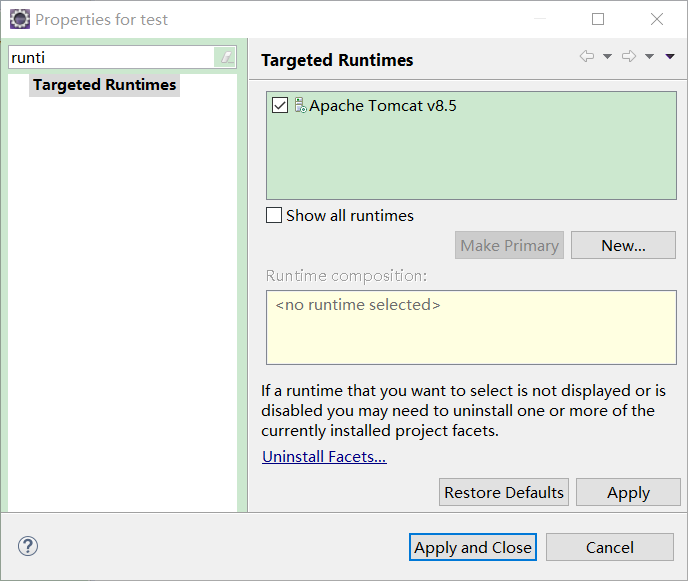Open the Uninstall Facets... link
Image resolution: width=688 pixels, height=581 pixels.
click(x=324, y=457)
